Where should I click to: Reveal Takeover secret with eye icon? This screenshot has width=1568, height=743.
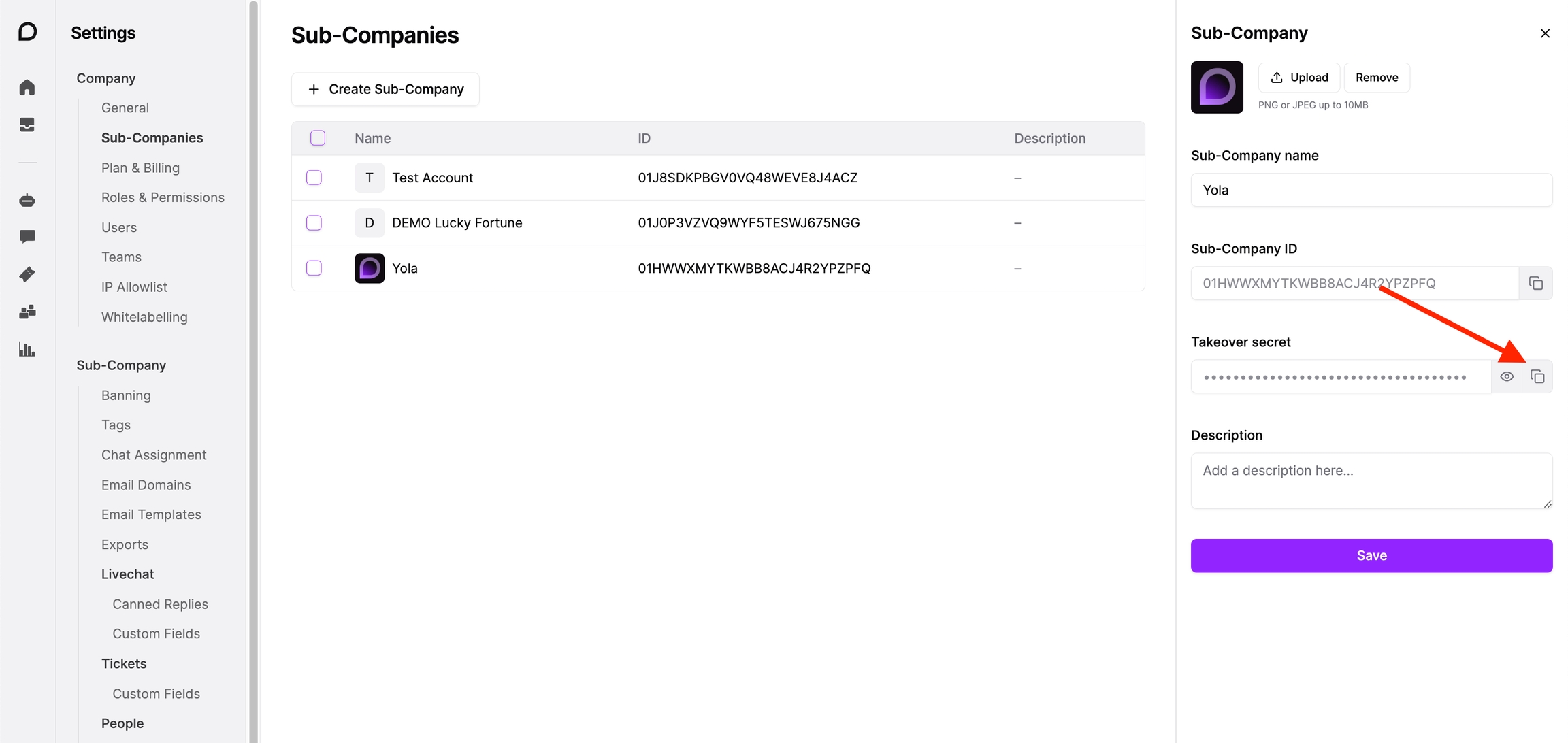(x=1507, y=376)
